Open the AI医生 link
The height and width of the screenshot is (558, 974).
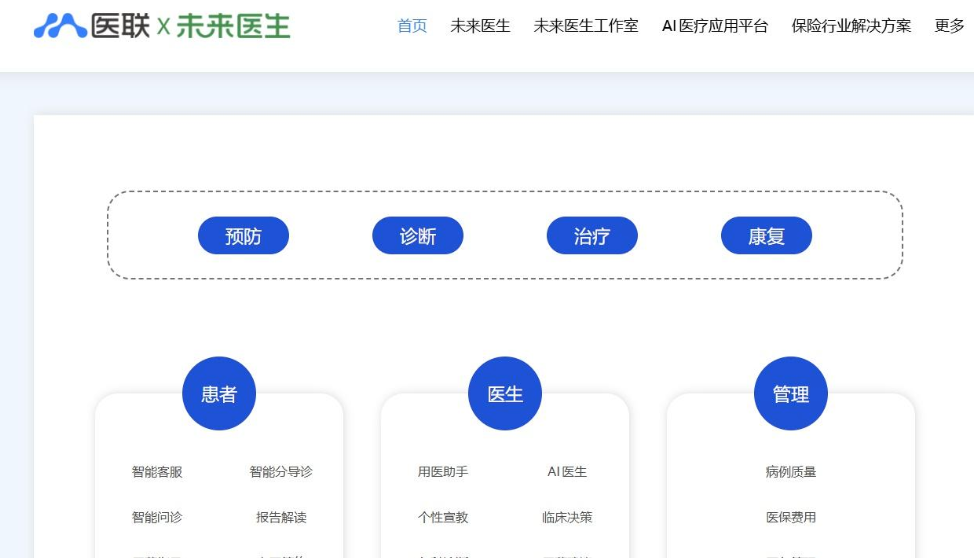coord(567,472)
